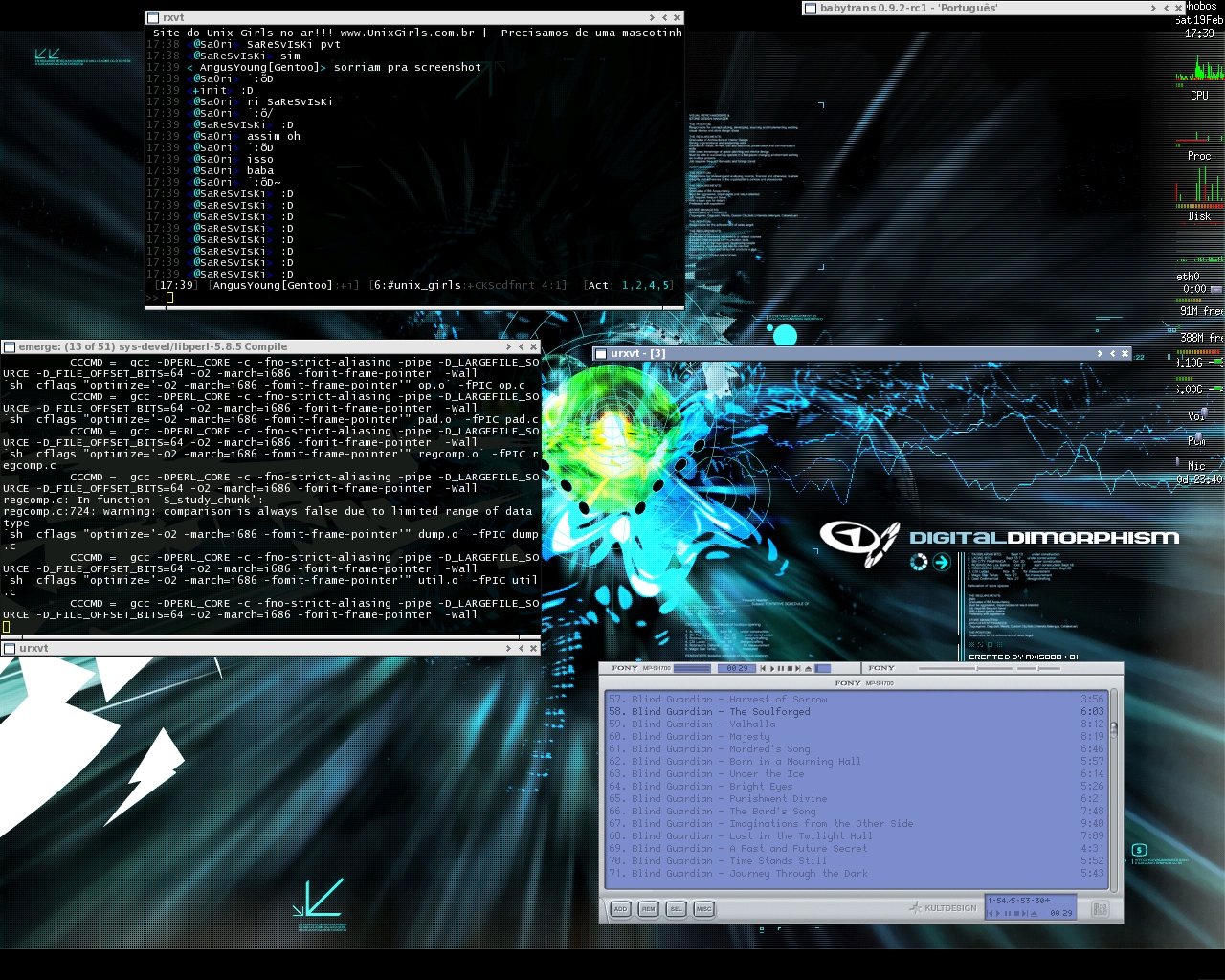Click the 00:29 time display in the player
Viewport: 1225px width, 980px height.
[737, 668]
